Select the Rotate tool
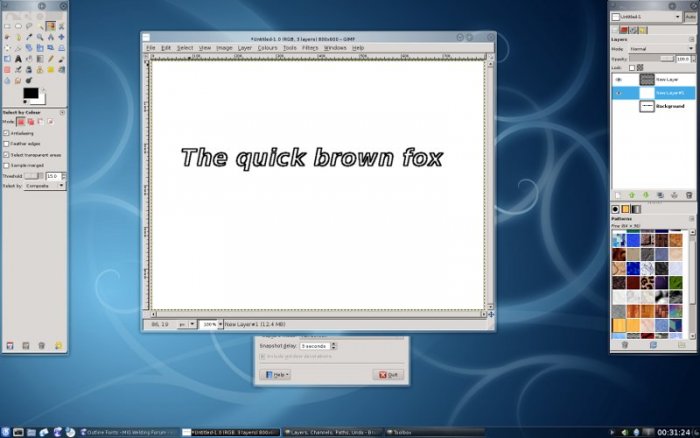The image size is (700, 438). point(29,48)
